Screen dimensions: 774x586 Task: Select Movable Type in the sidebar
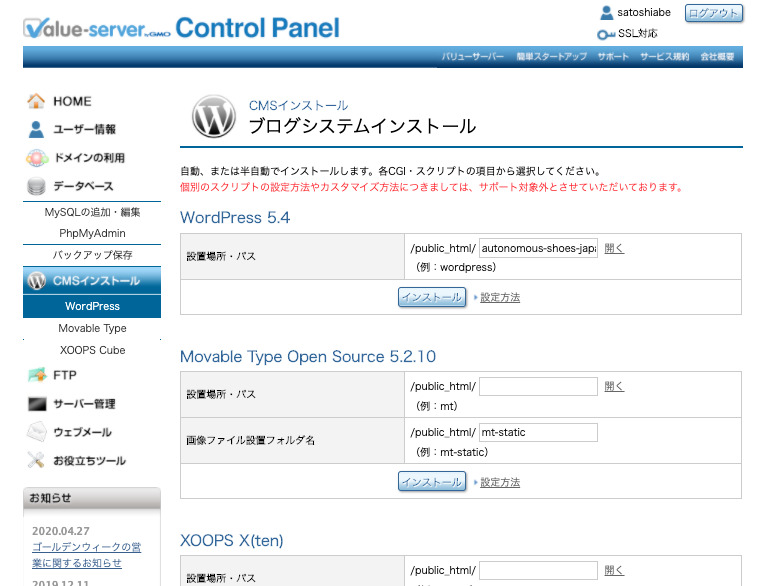(92, 328)
